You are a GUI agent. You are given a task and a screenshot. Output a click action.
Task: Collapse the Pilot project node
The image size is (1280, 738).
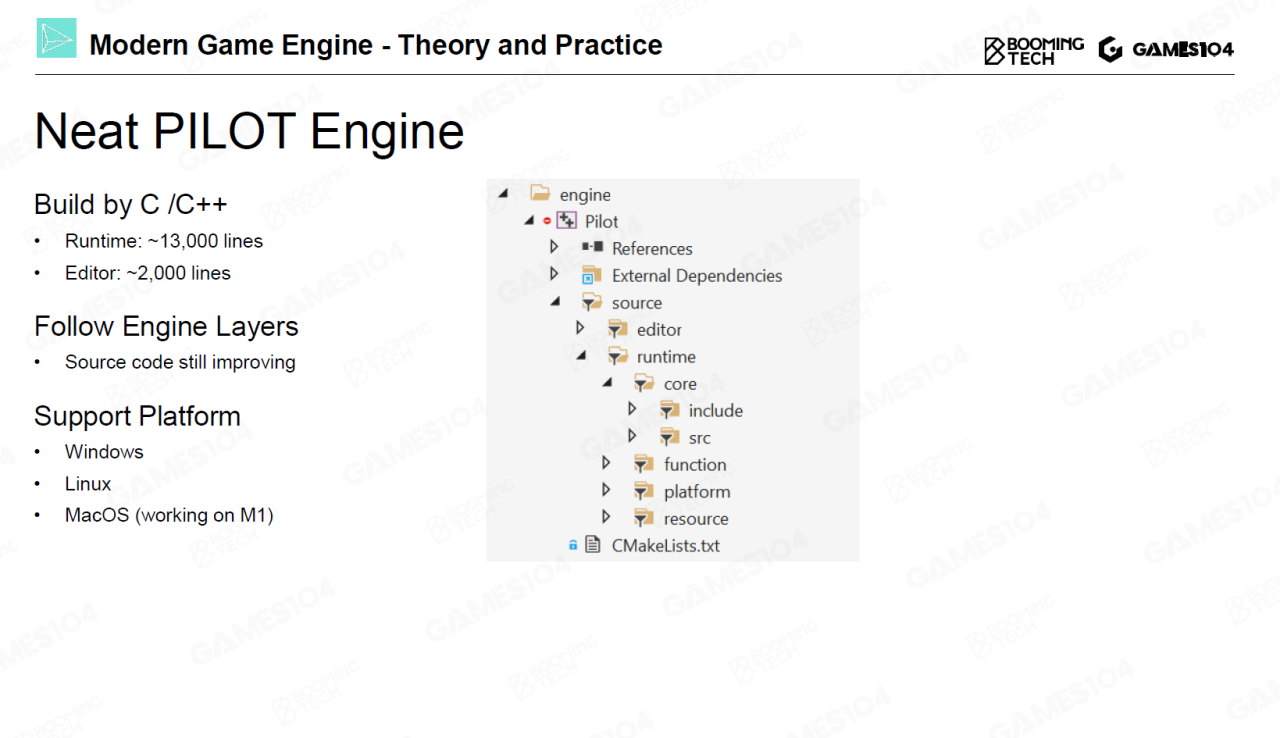click(529, 221)
